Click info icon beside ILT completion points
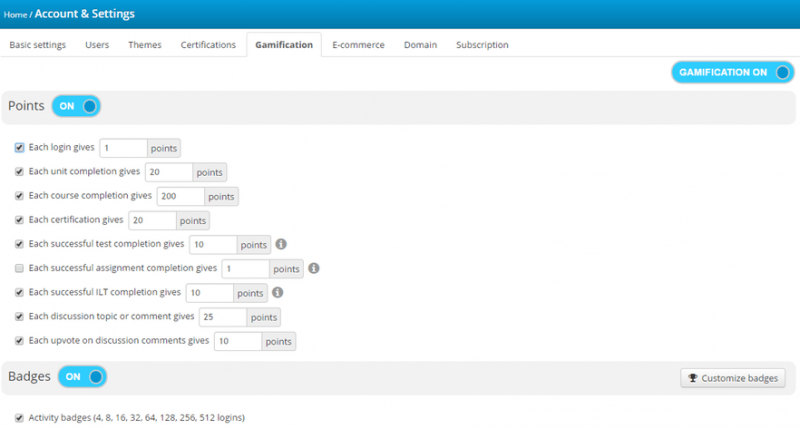 click(278, 292)
